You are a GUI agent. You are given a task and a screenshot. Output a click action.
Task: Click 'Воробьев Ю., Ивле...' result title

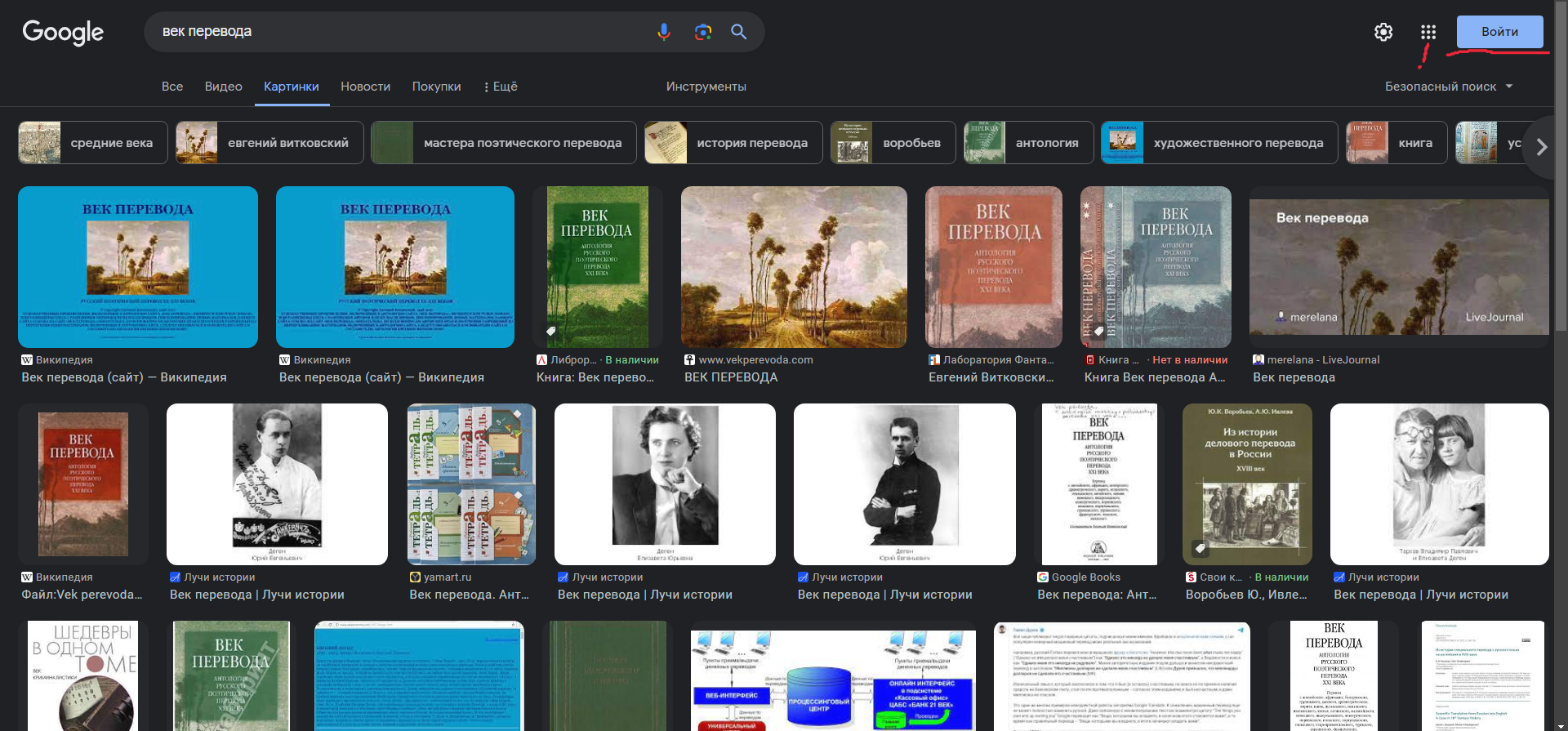tap(1246, 595)
